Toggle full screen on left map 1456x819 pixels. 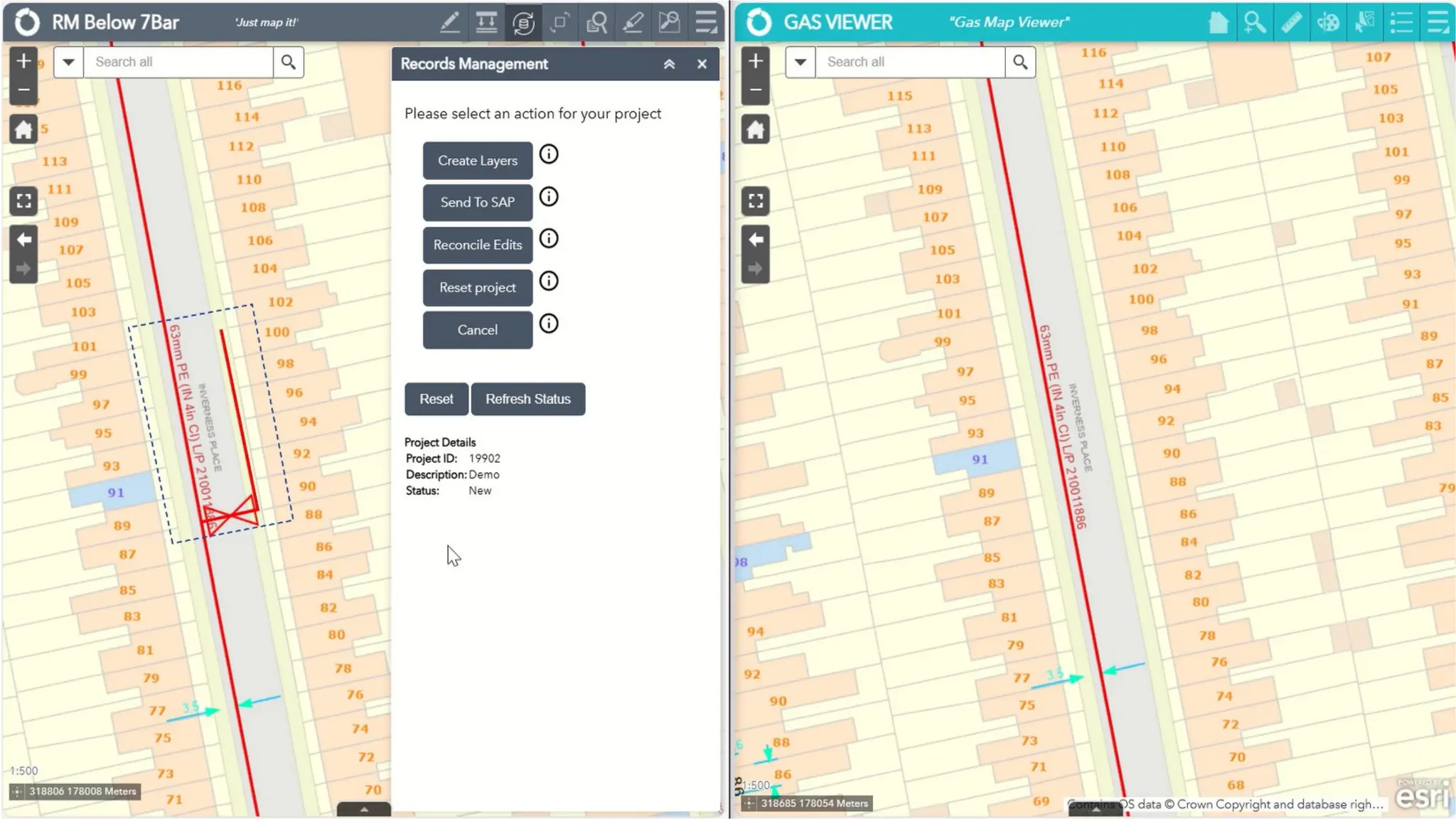(x=23, y=201)
